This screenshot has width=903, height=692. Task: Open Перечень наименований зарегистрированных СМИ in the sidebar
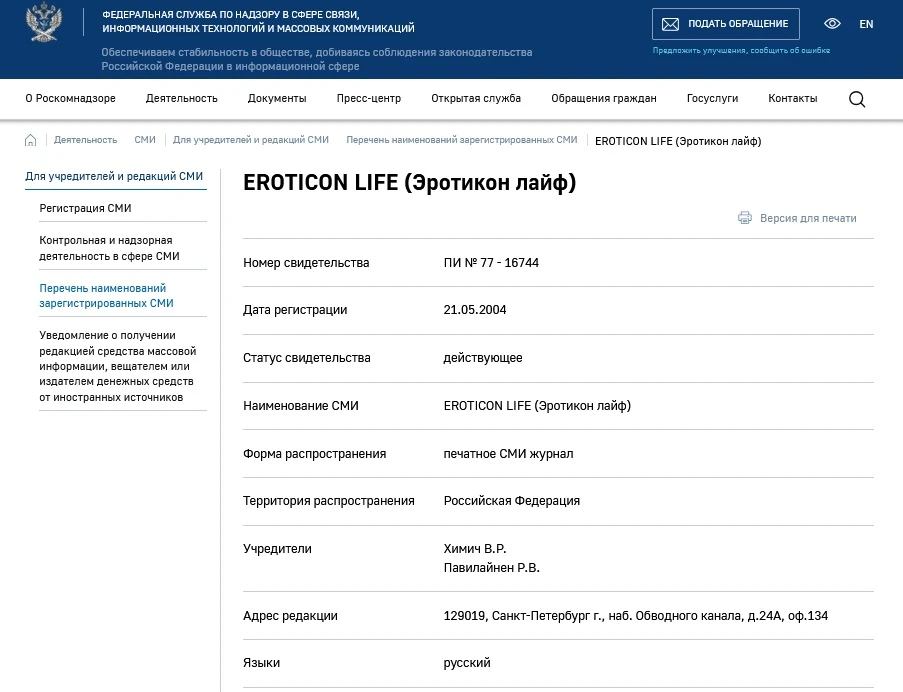[107, 295]
